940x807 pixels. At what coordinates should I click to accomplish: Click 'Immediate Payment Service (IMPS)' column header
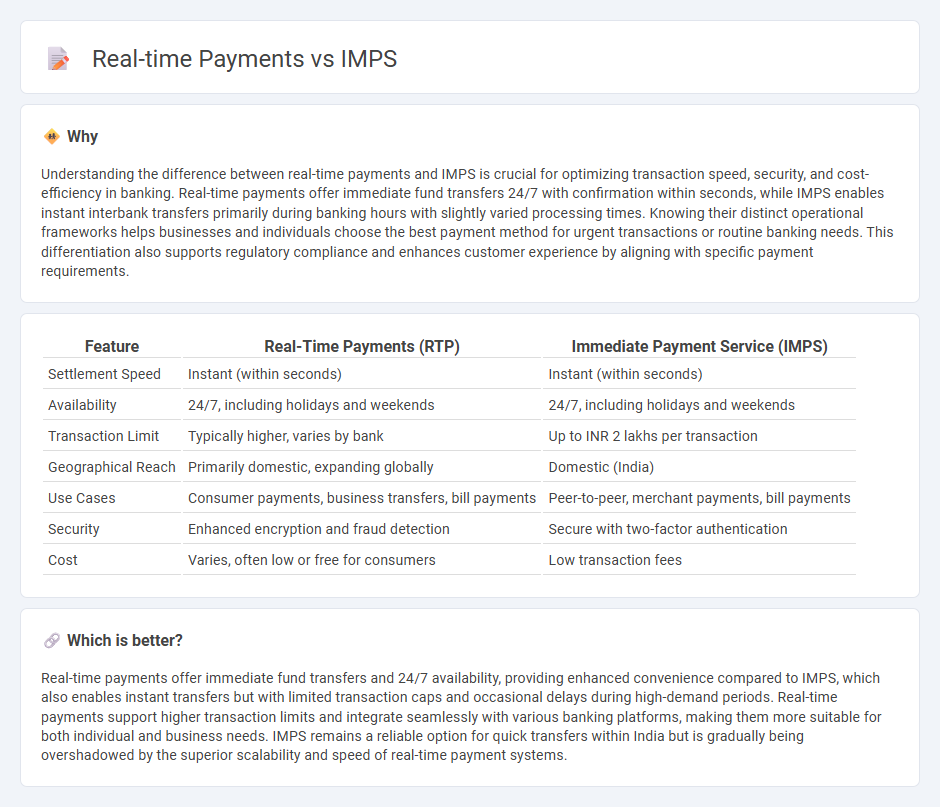(x=699, y=346)
